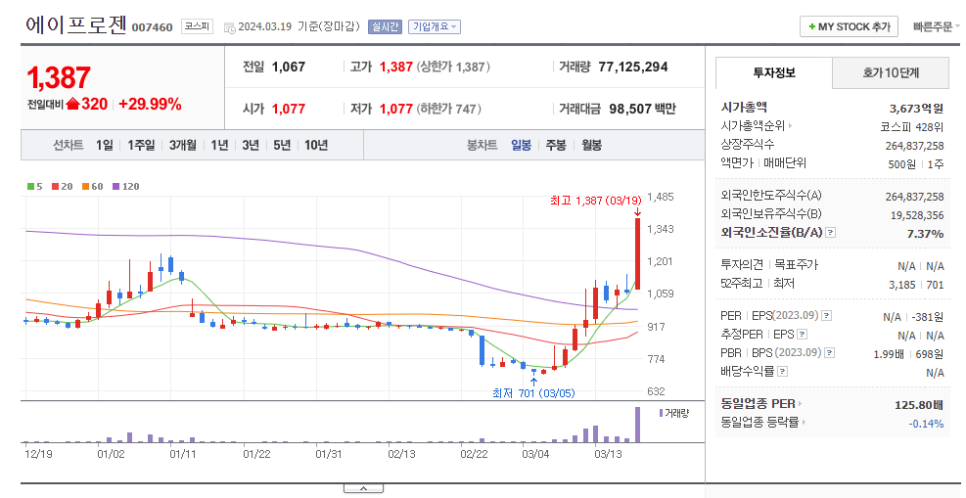Click the 에이프로젠 stock name

tap(76, 25)
